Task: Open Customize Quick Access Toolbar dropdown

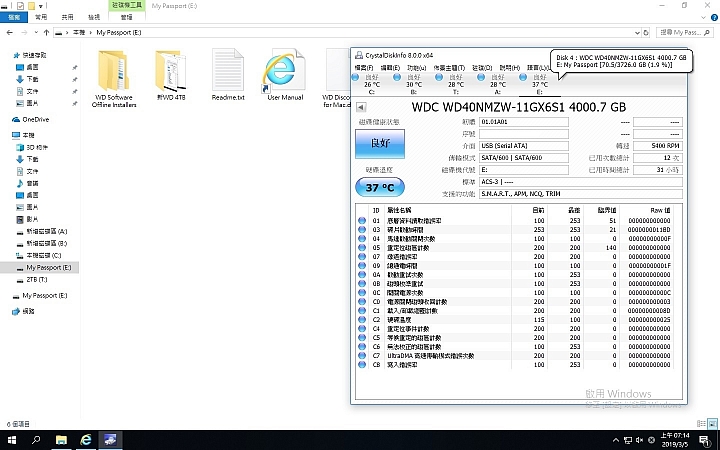Action: point(41,6)
